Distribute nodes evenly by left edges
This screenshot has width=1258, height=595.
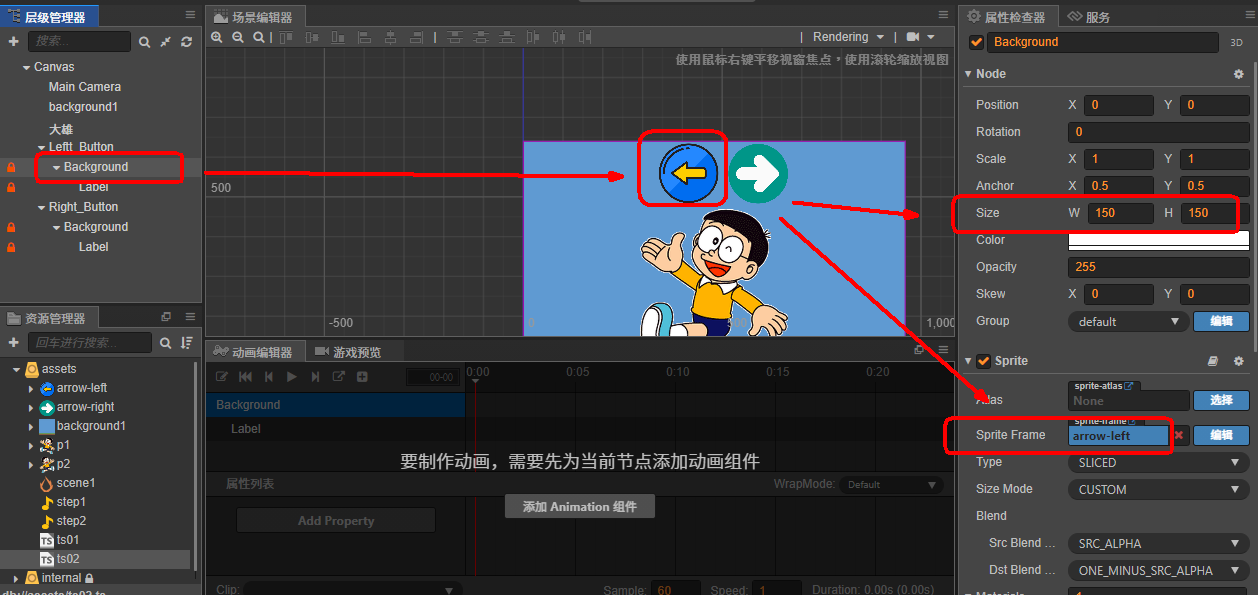pos(533,37)
